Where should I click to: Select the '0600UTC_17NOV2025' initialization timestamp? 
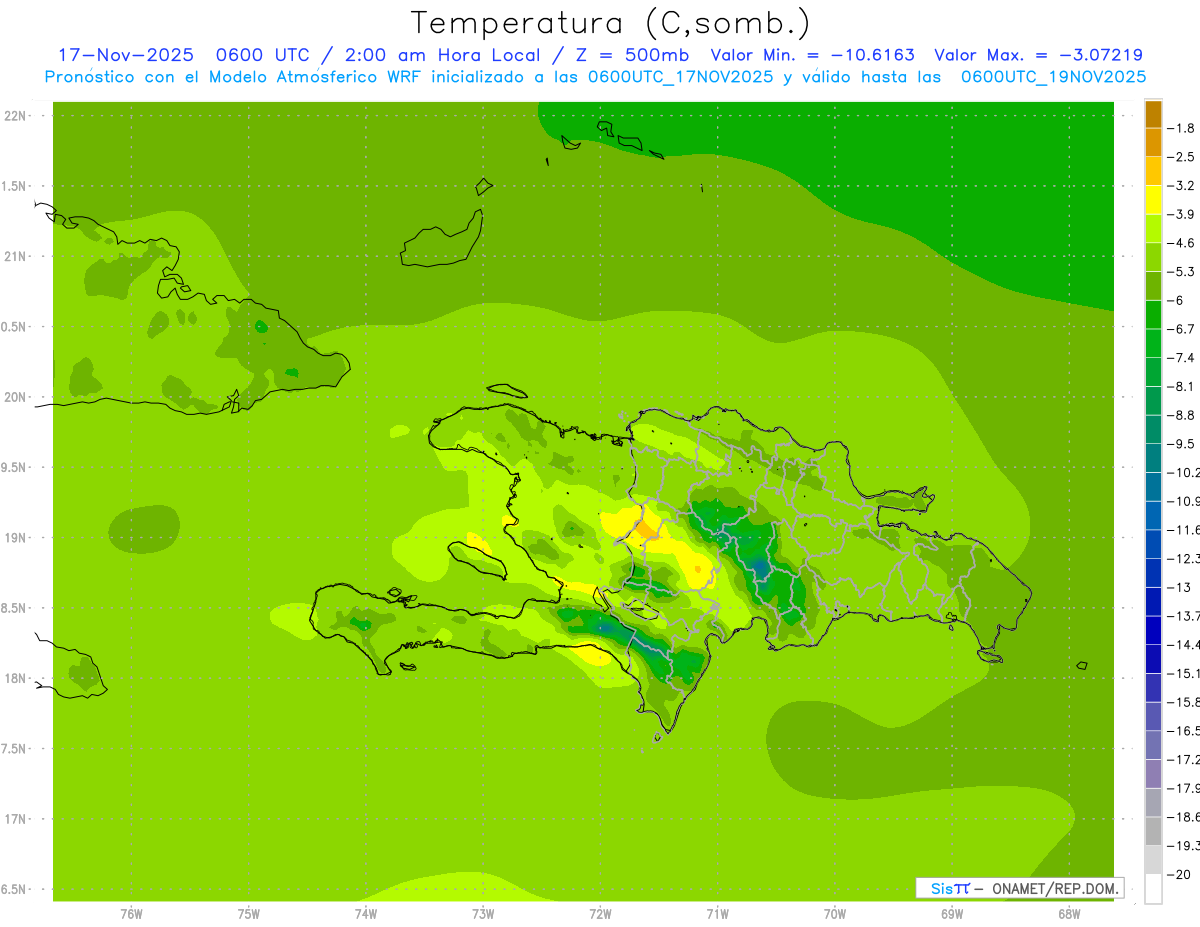[680, 77]
